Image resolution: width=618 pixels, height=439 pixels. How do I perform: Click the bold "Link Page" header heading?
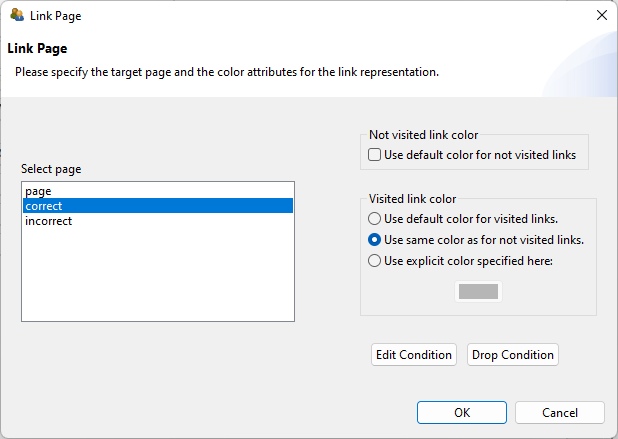pyautogui.click(x=37, y=48)
